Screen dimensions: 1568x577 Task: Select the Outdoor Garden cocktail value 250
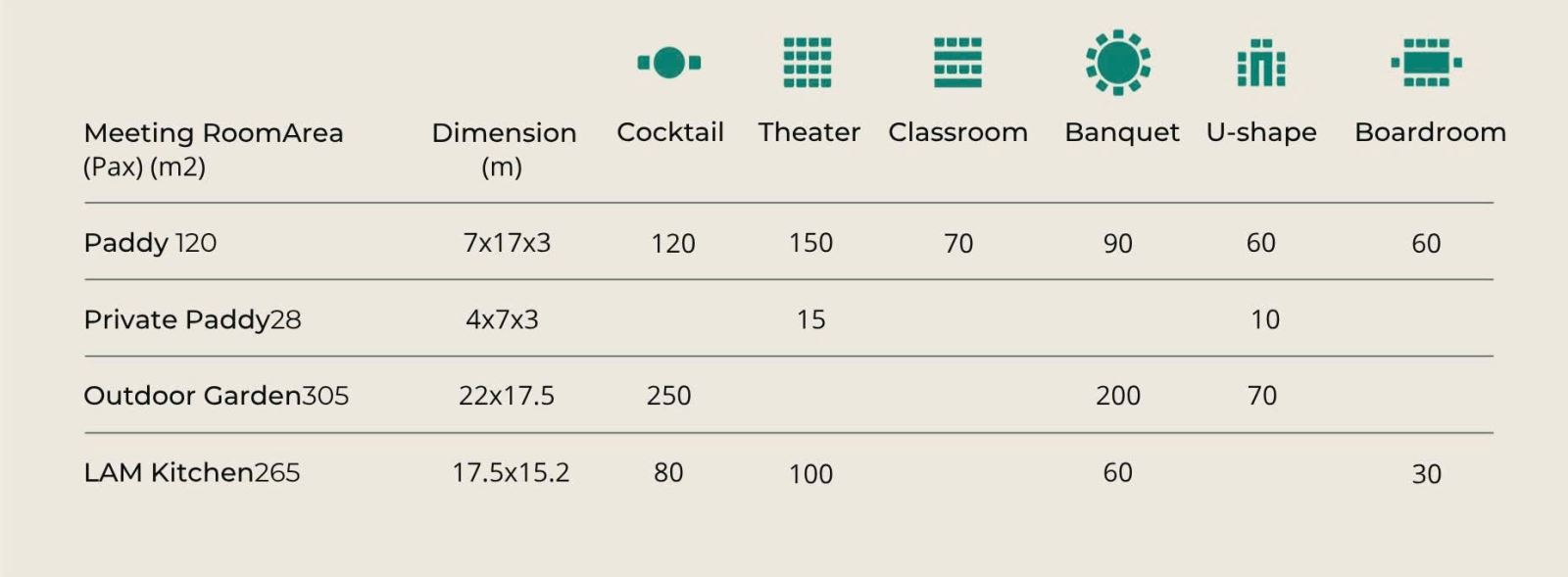click(x=668, y=396)
